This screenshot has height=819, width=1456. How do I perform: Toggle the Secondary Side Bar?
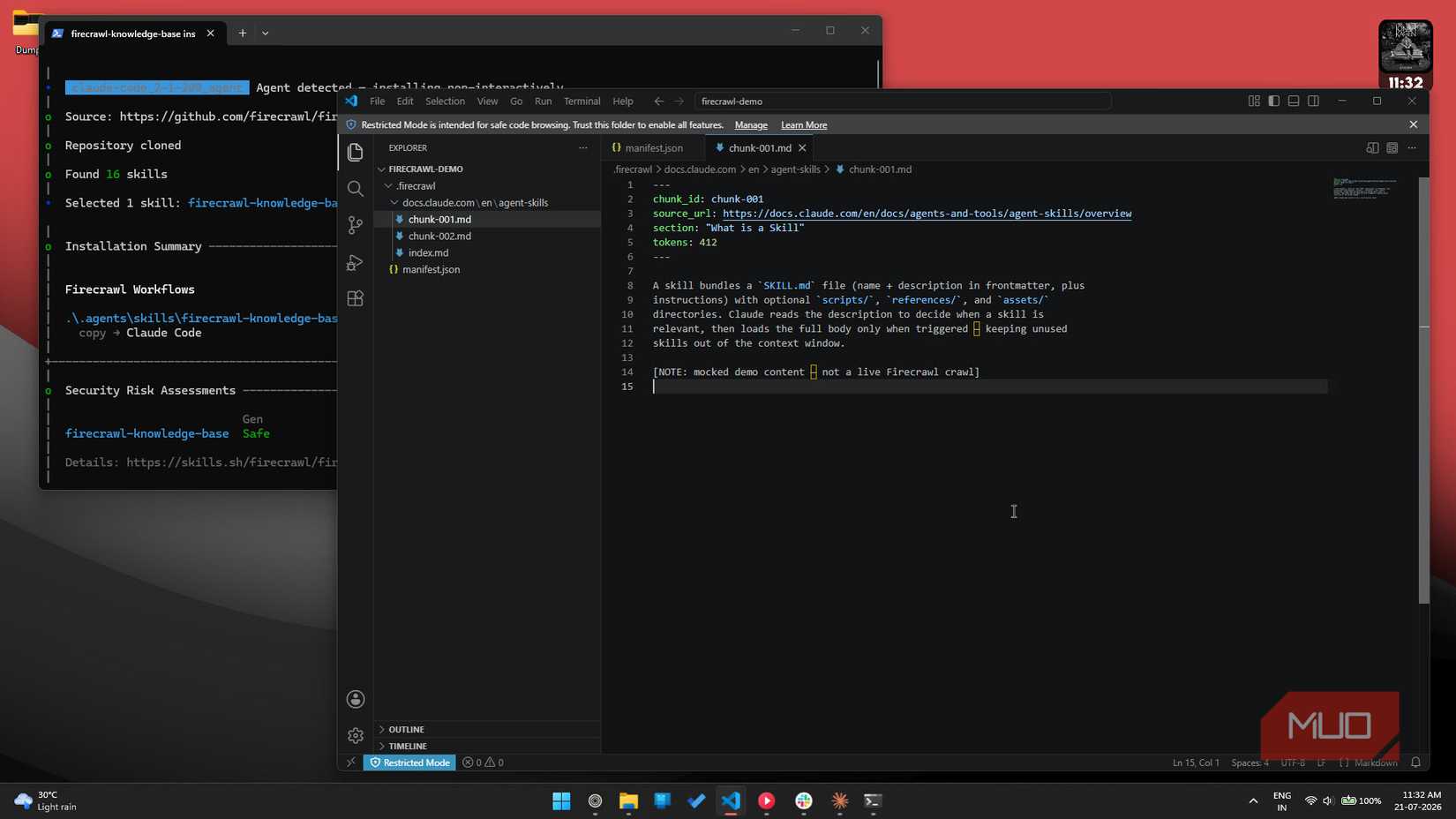tap(1313, 101)
